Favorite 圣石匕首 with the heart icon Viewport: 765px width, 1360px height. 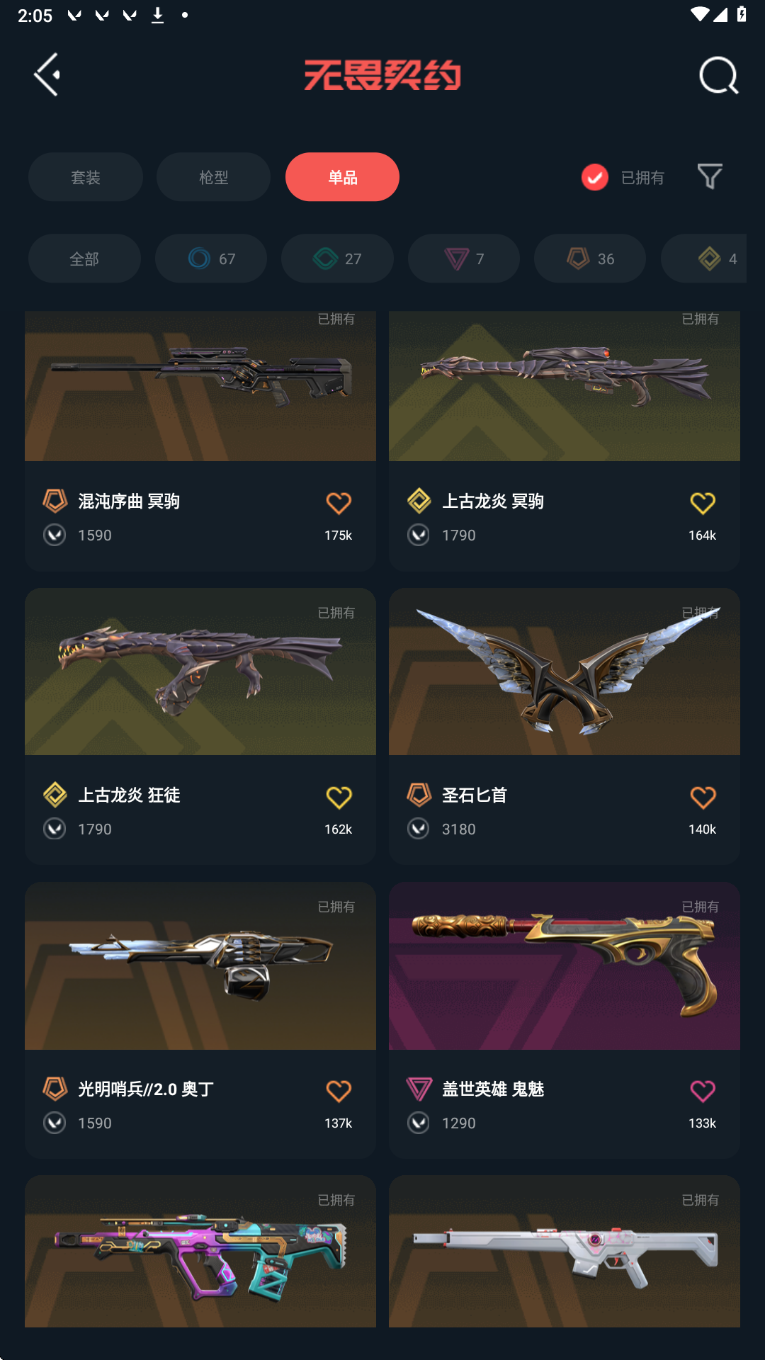pyautogui.click(x=703, y=797)
